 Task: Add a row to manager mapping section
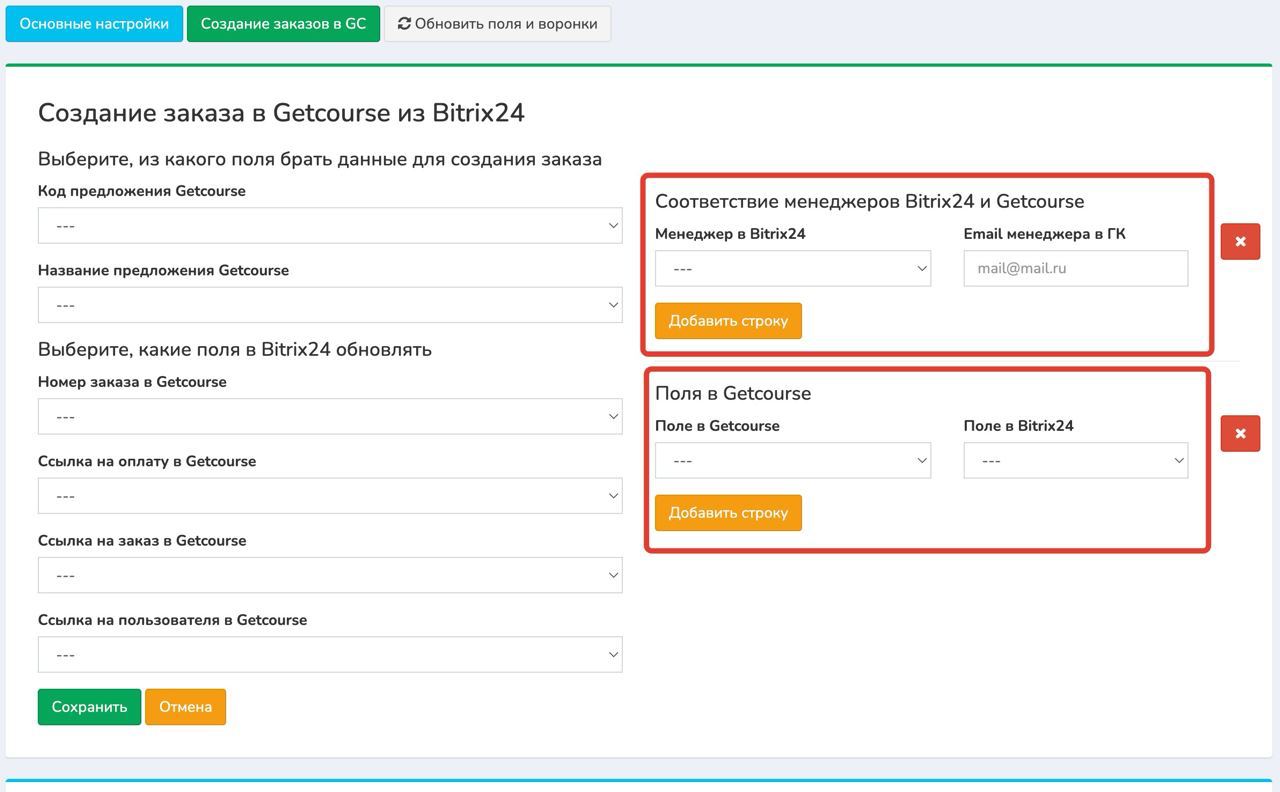pyautogui.click(x=728, y=321)
